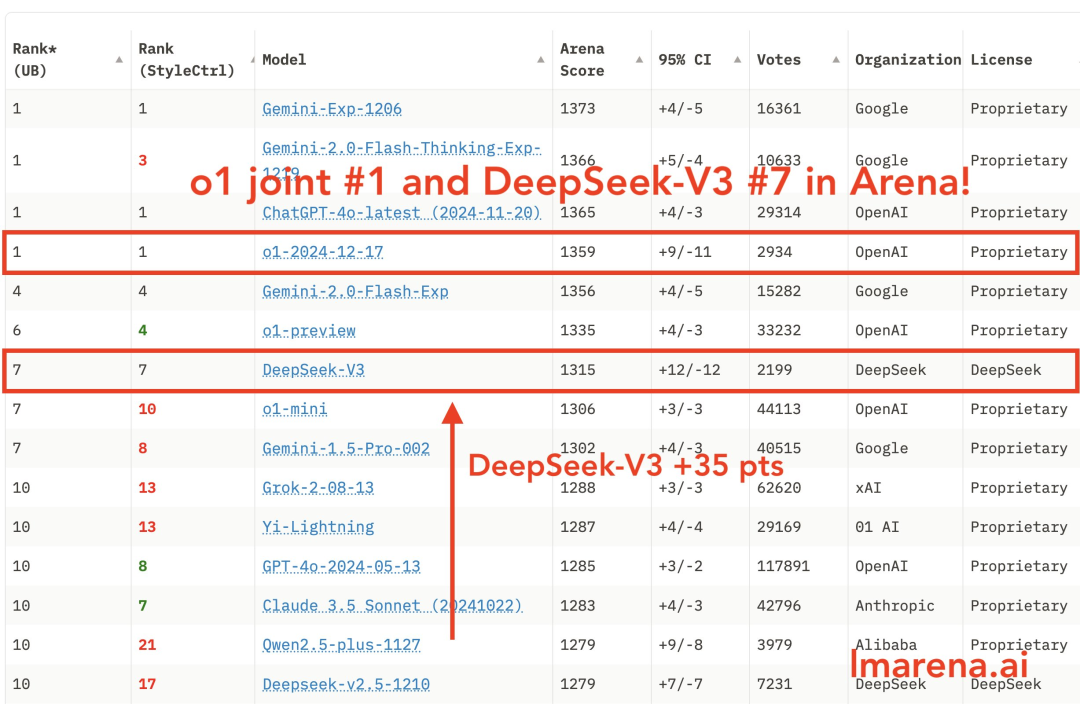The width and height of the screenshot is (1080, 704).
Task: Select votes value 42796
Action: coord(779,605)
